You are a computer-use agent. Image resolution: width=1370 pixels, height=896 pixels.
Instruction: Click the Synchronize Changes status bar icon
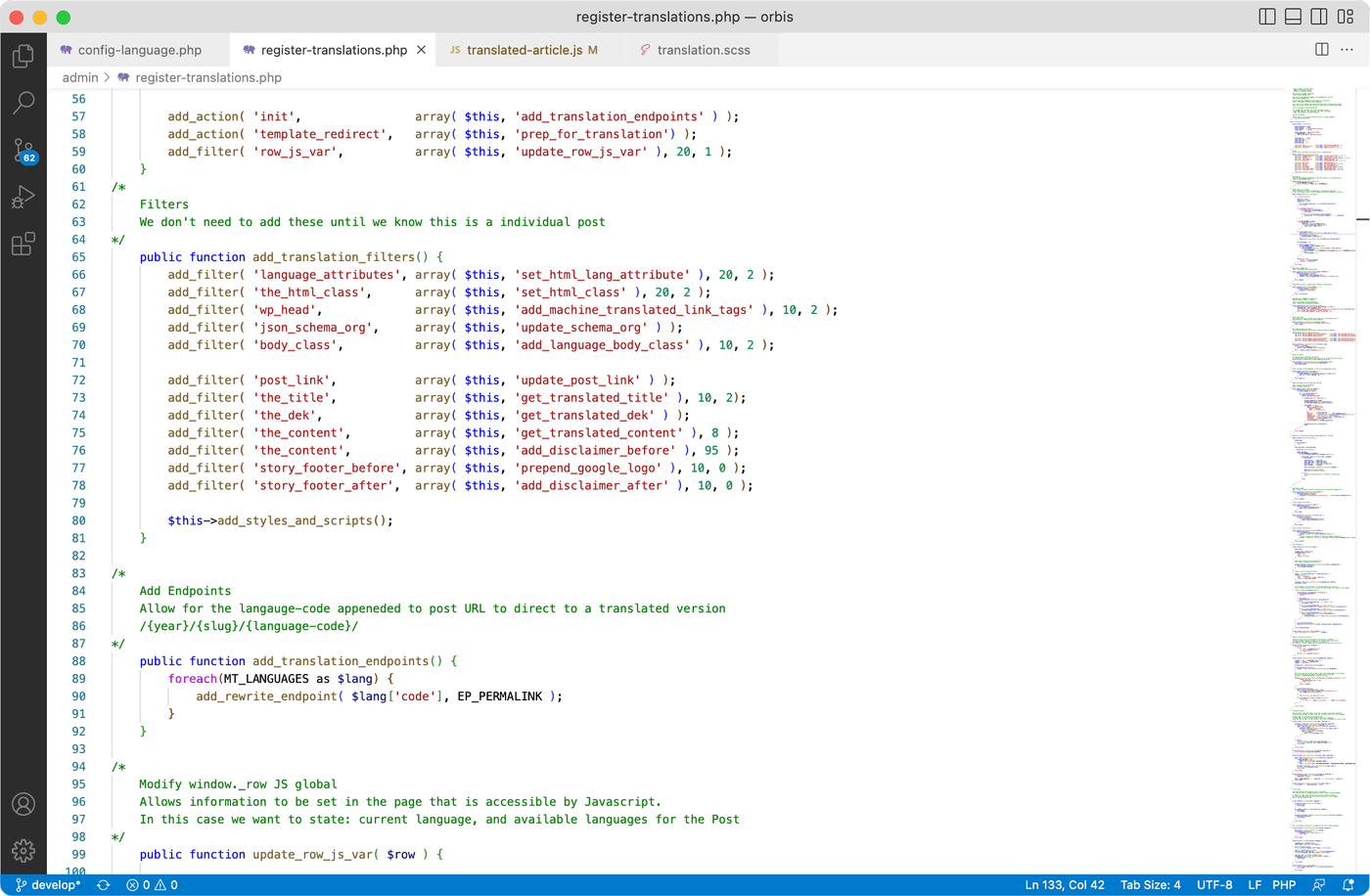click(103, 885)
